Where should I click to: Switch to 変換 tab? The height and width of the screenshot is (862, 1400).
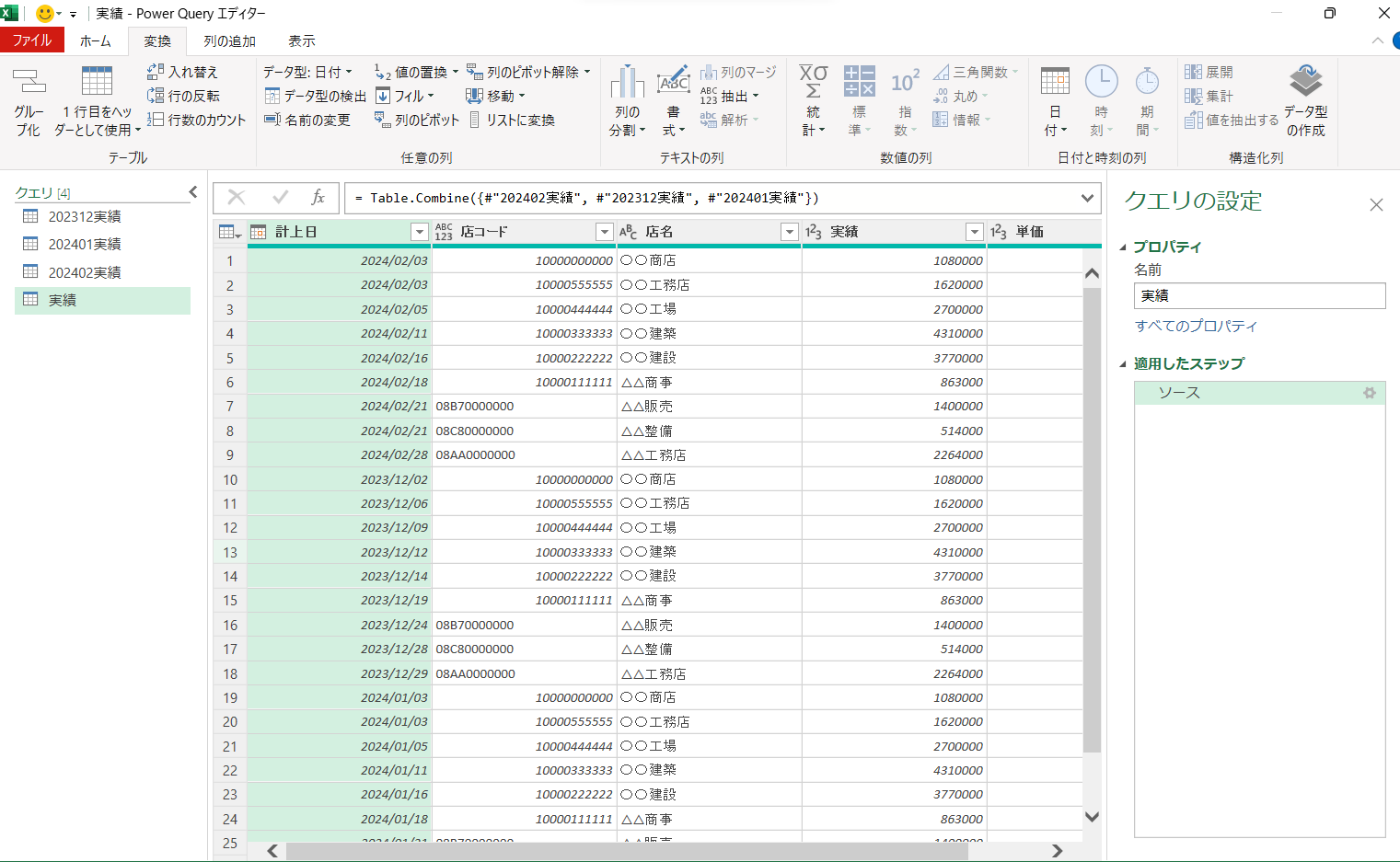pos(157,40)
